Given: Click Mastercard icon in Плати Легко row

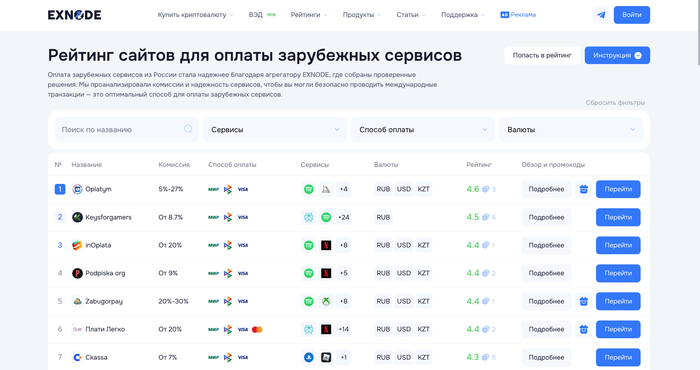Looking at the screenshot, I should (257, 329).
